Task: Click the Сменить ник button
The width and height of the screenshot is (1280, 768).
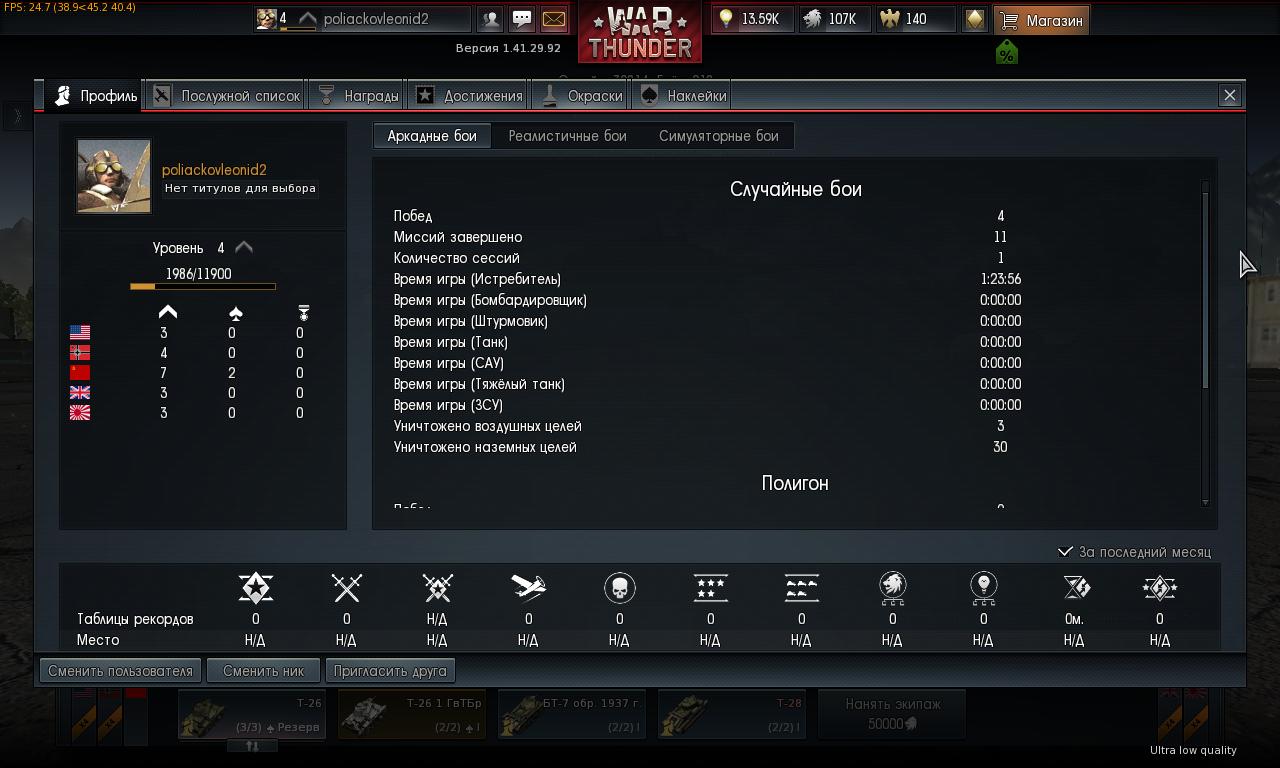Action: tap(264, 671)
